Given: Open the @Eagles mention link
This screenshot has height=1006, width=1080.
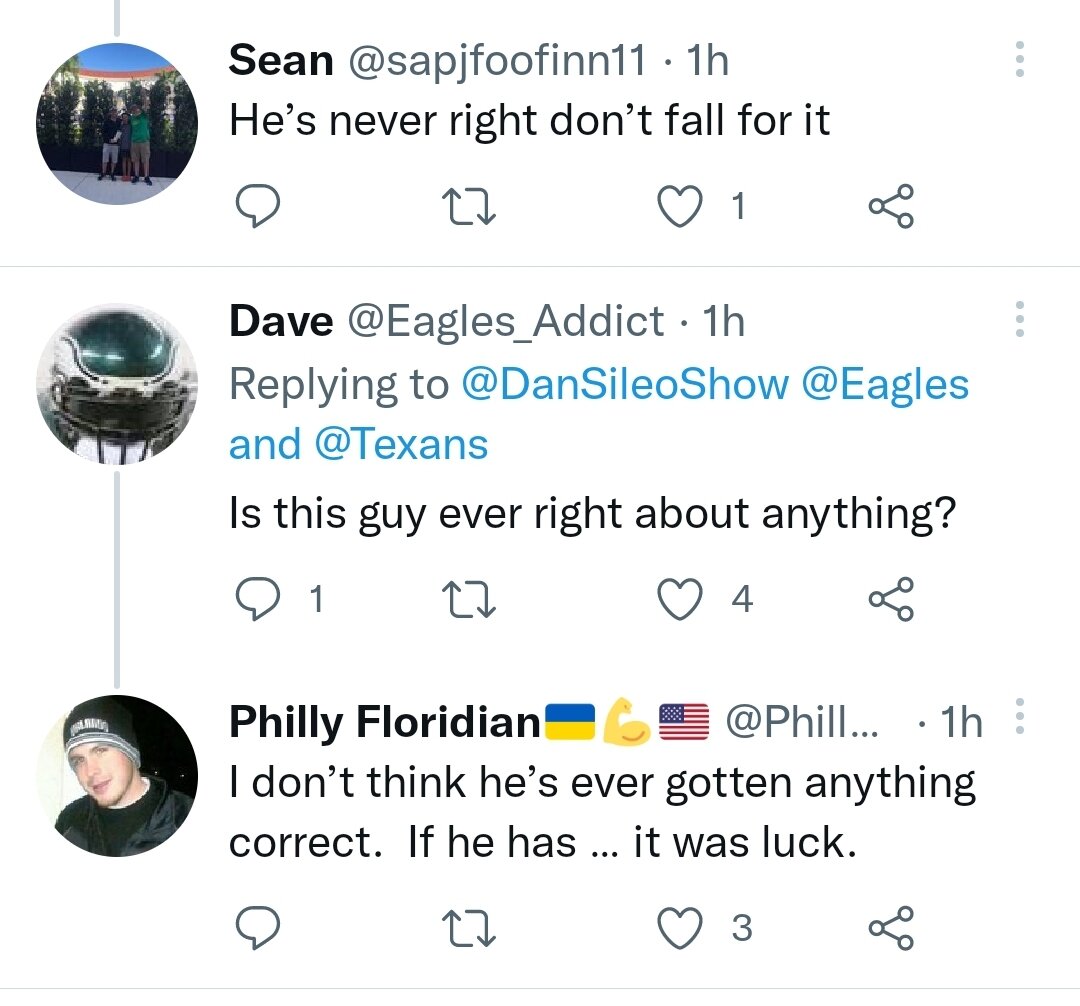Looking at the screenshot, I should click(887, 385).
